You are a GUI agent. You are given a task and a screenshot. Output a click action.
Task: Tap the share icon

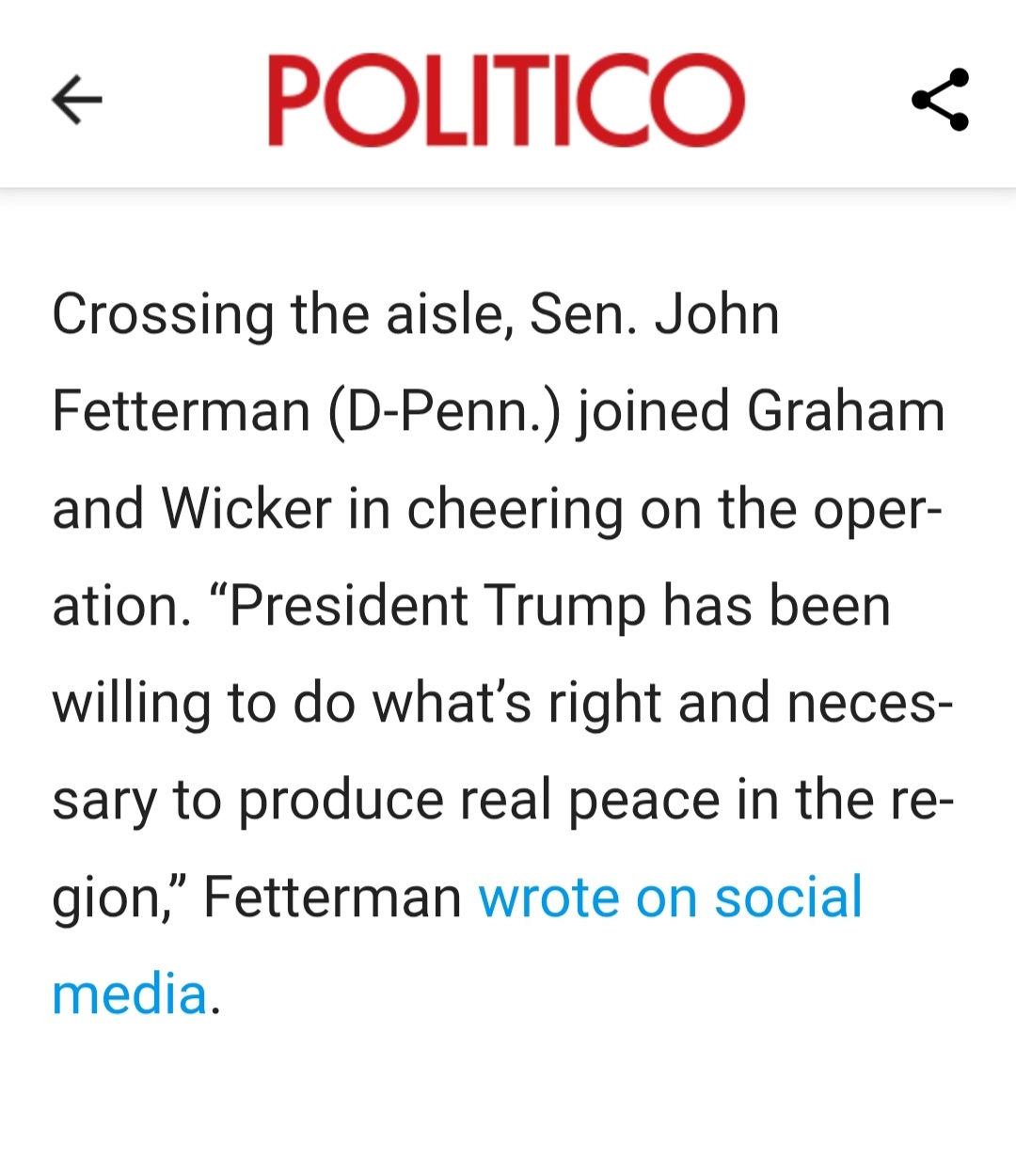click(940, 100)
